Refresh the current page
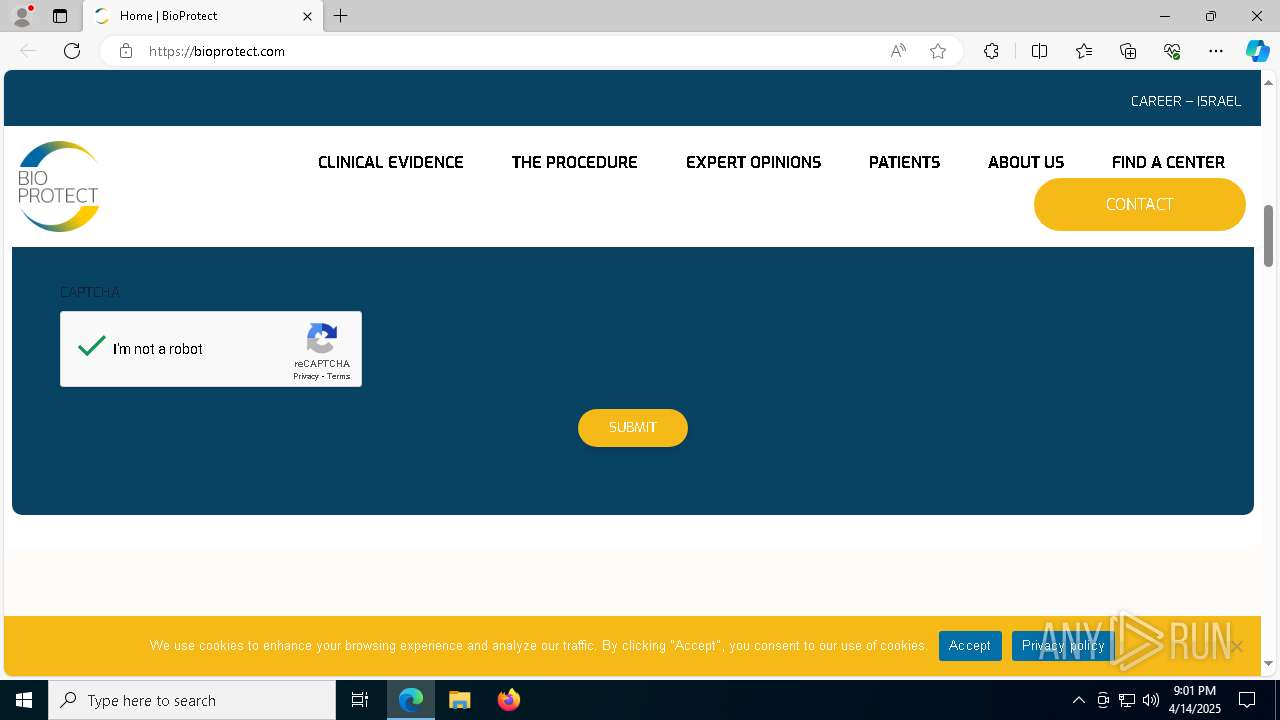The height and width of the screenshot is (720, 1280). click(72, 51)
